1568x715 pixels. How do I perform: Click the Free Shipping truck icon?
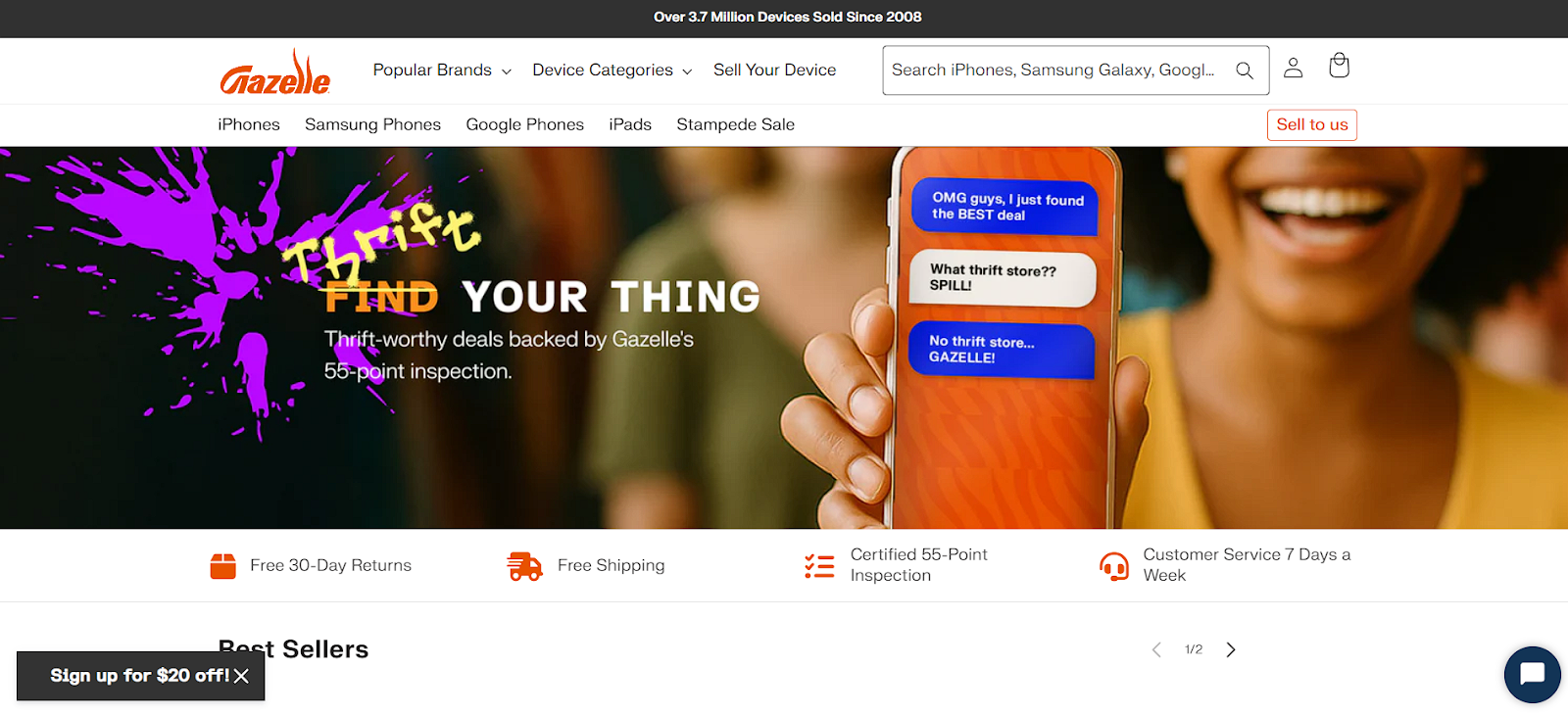pos(524,566)
